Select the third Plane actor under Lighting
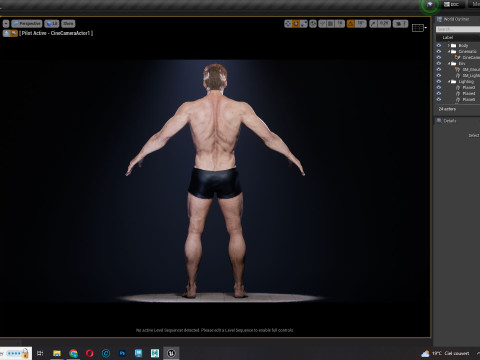480x360 pixels. [x=469, y=99]
